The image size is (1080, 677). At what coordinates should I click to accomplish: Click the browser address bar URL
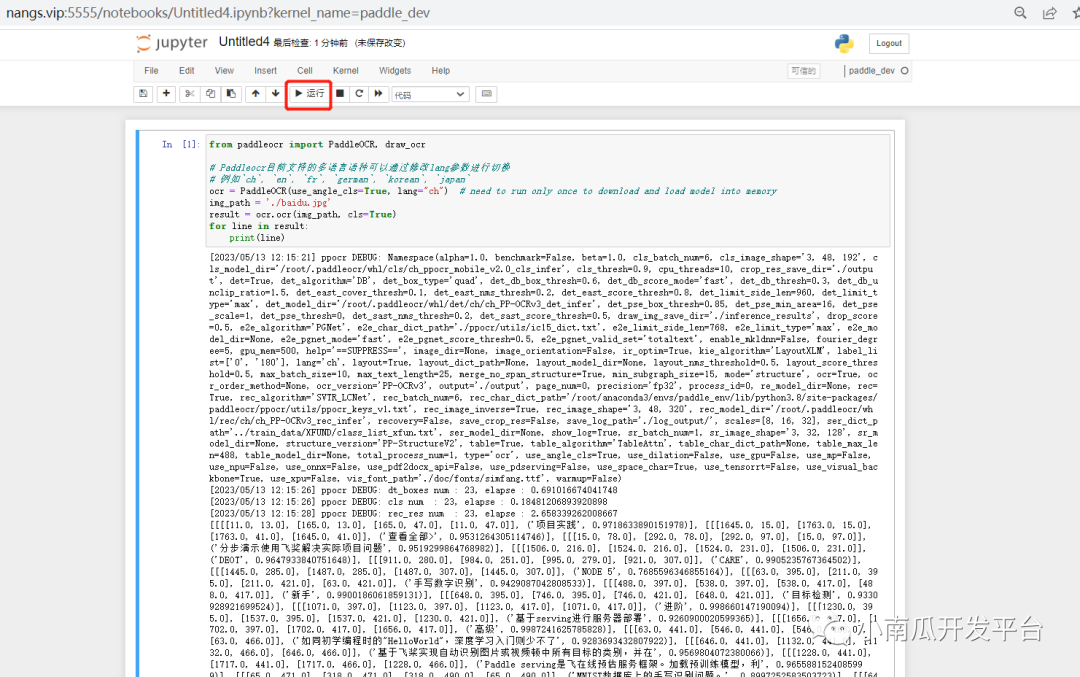click(x=218, y=13)
